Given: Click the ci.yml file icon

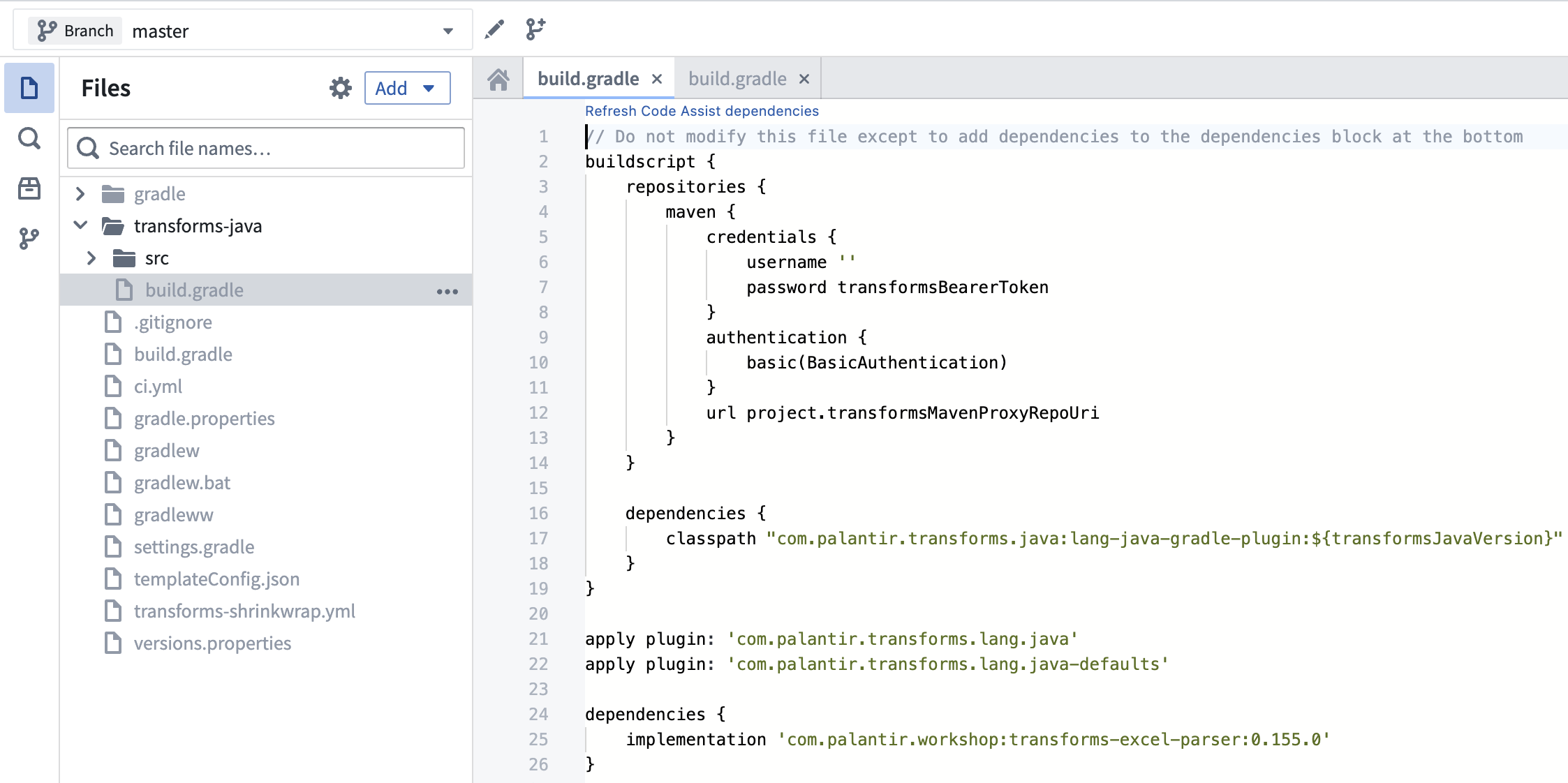Looking at the screenshot, I should [x=113, y=387].
